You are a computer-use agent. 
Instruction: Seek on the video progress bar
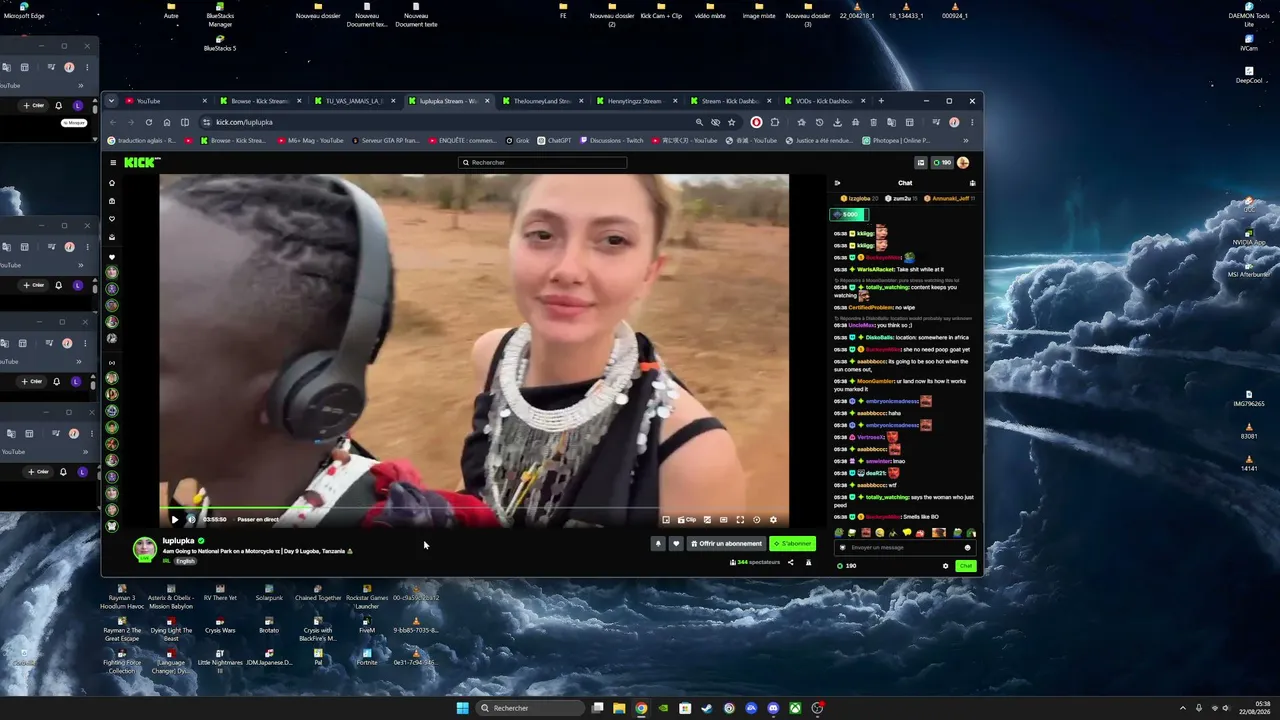click(x=474, y=509)
